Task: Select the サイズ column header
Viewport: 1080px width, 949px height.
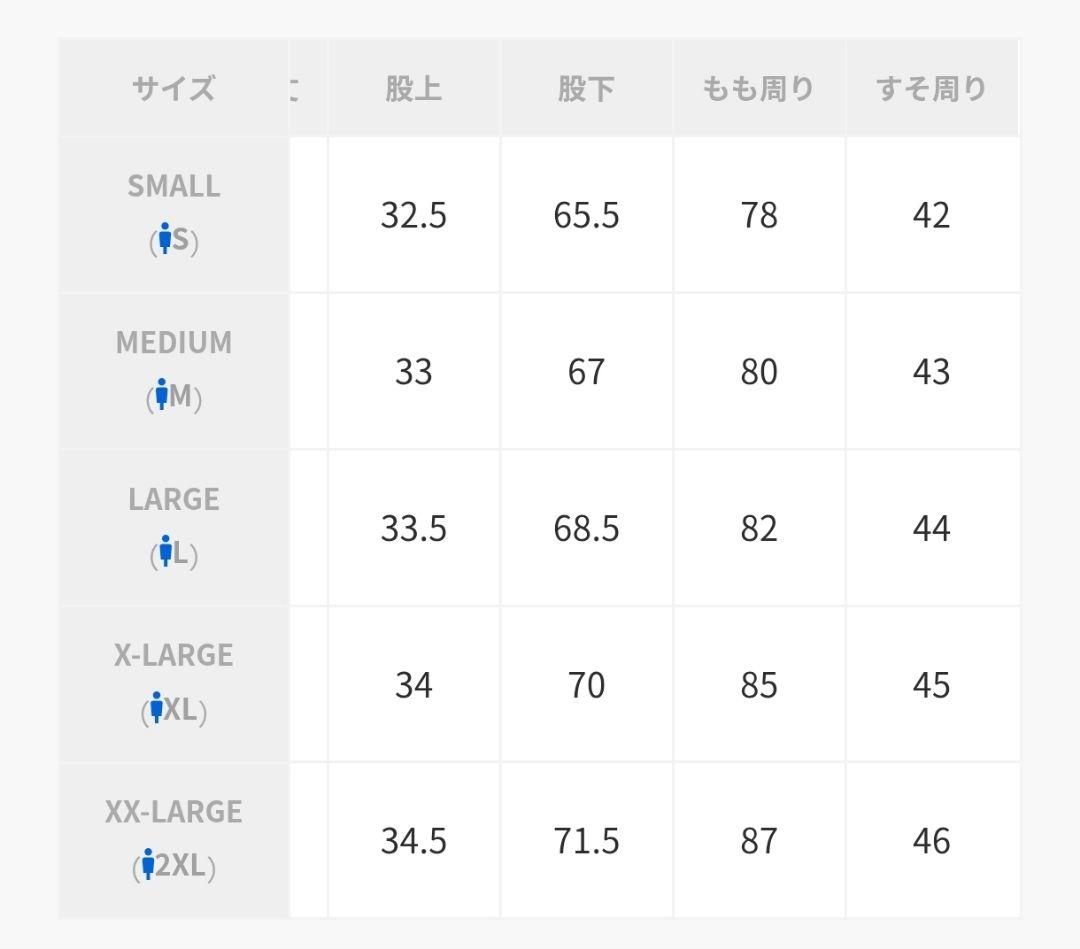Action: tap(173, 89)
